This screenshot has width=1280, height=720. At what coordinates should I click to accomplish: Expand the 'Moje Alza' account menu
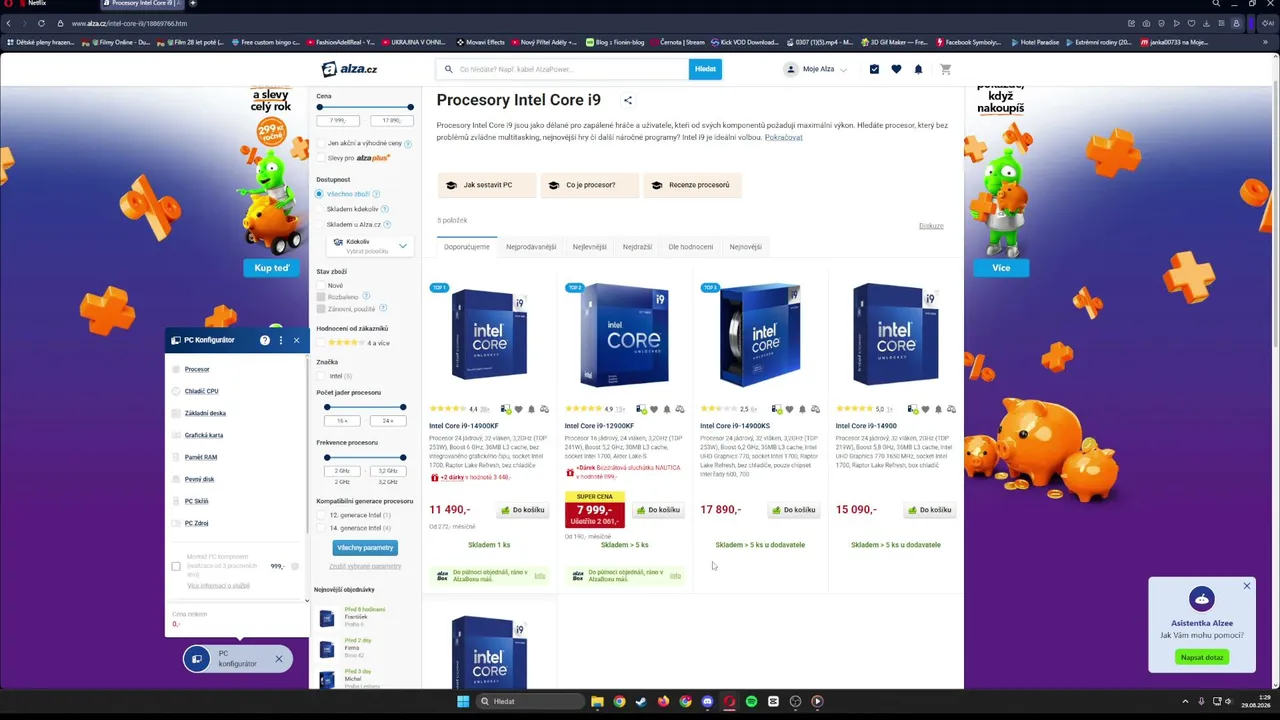pyautogui.click(x=816, y=69)
